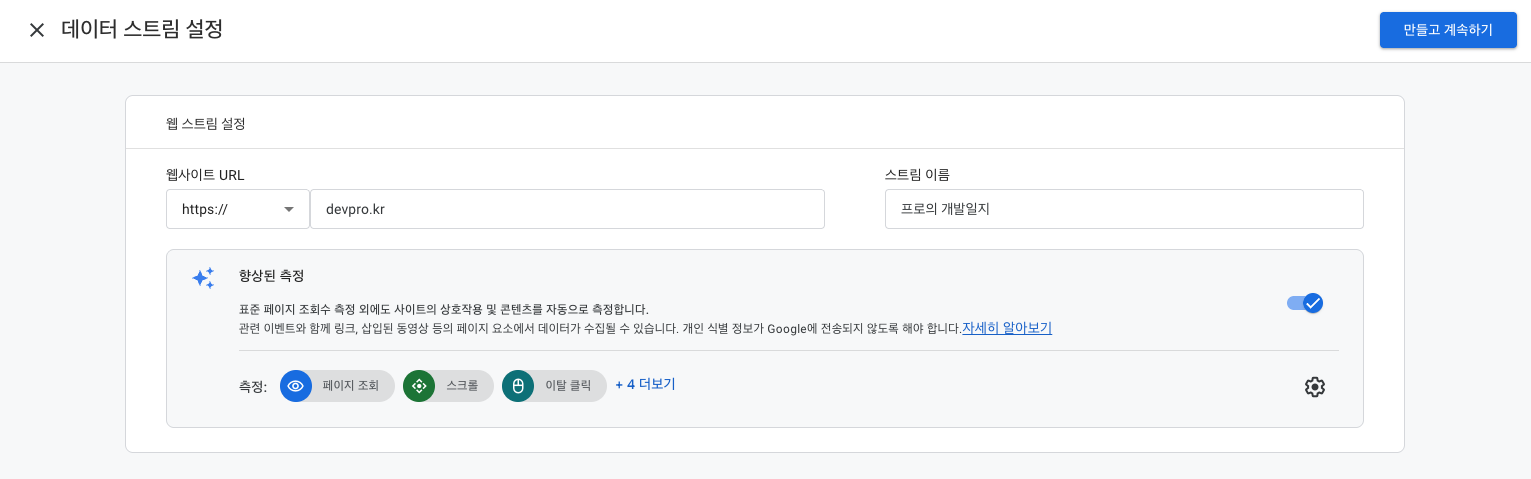Click the outbound click mouse icon
1531x479 pixels.
click(x=518, y=386)
